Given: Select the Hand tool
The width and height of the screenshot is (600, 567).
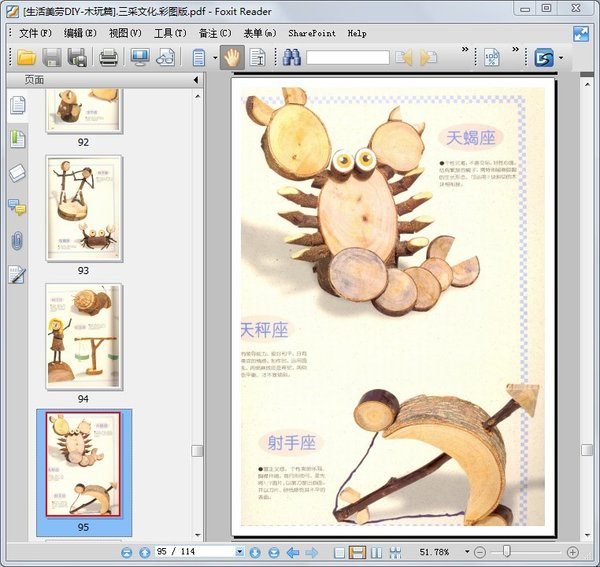Looking at the screenshot, I should [231, 57].
